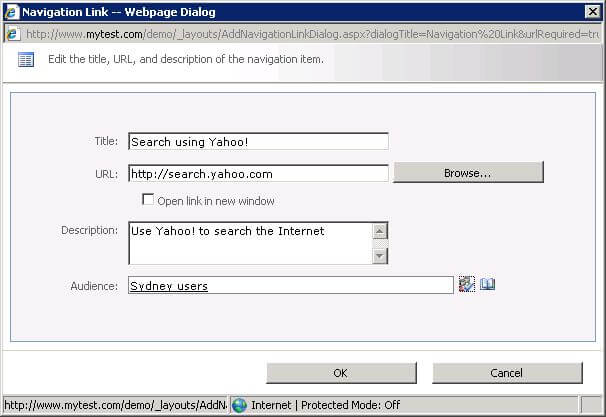Click the Browse... button next to URL

coord(468,172)
